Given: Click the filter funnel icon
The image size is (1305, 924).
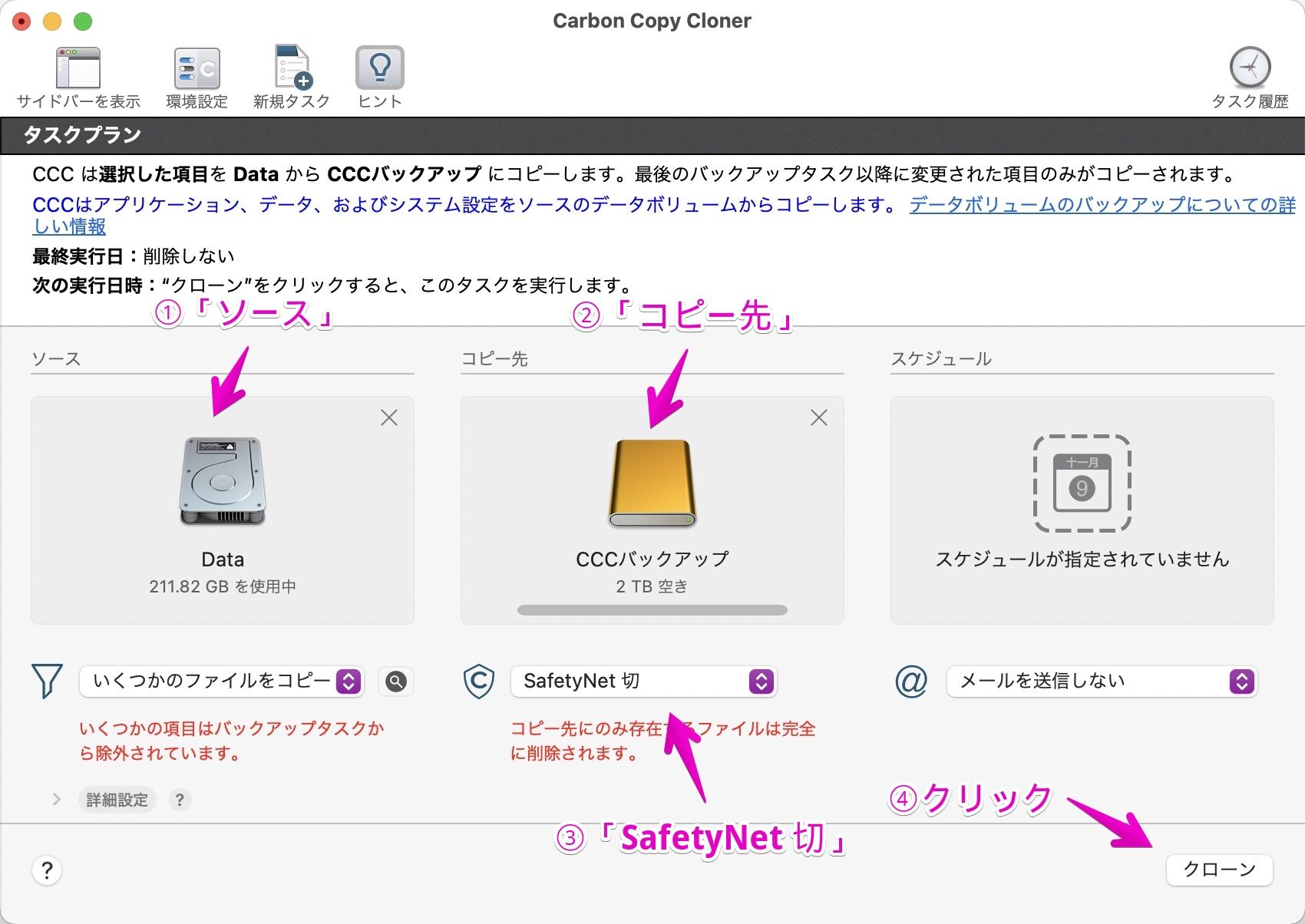Looking at the screenshot, I should click(x=47, y=681).
